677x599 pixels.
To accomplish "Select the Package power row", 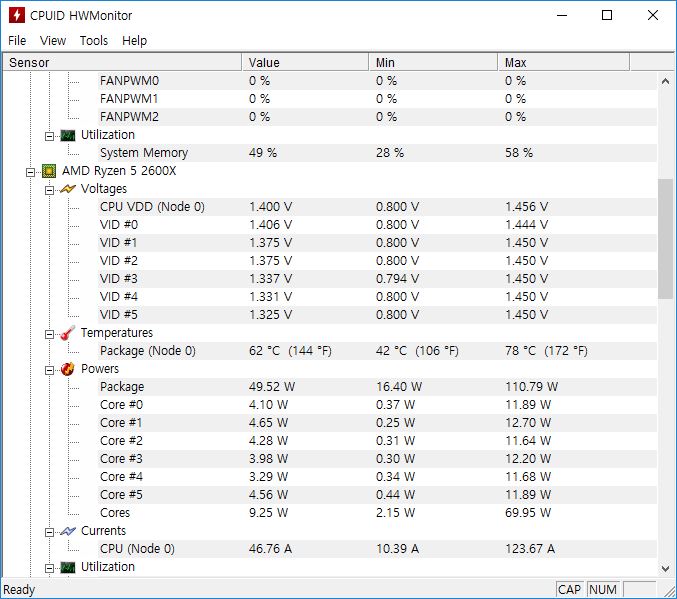I will pos(378,387).
